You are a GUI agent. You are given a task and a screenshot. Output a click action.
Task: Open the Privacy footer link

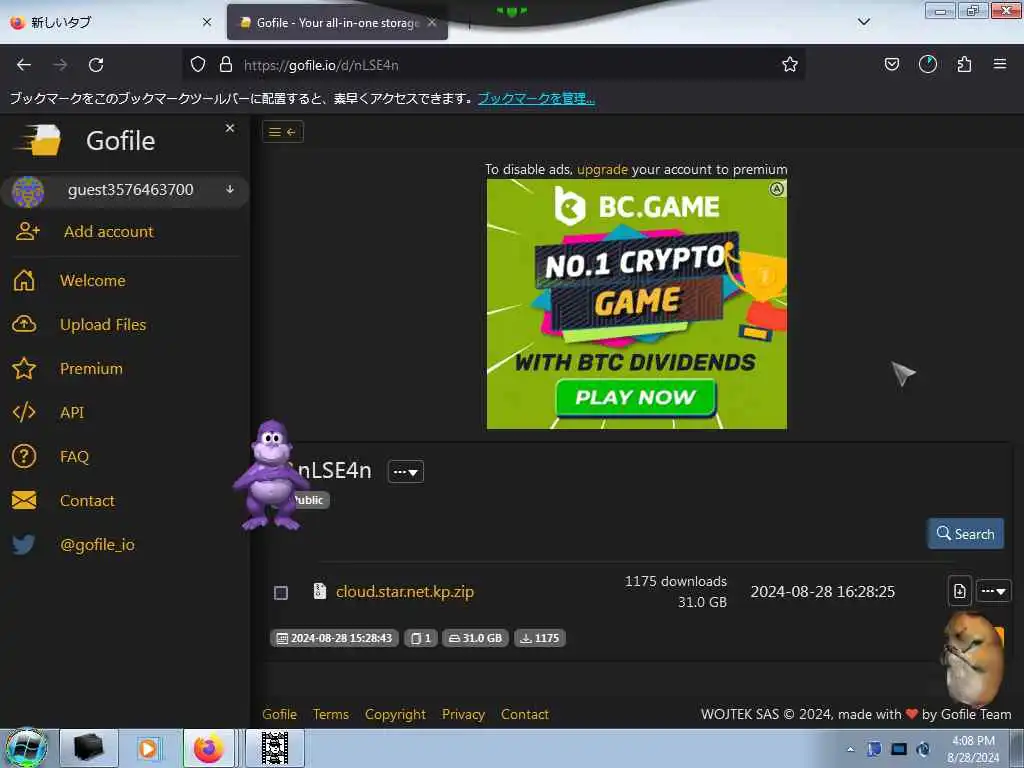[463, 714]
